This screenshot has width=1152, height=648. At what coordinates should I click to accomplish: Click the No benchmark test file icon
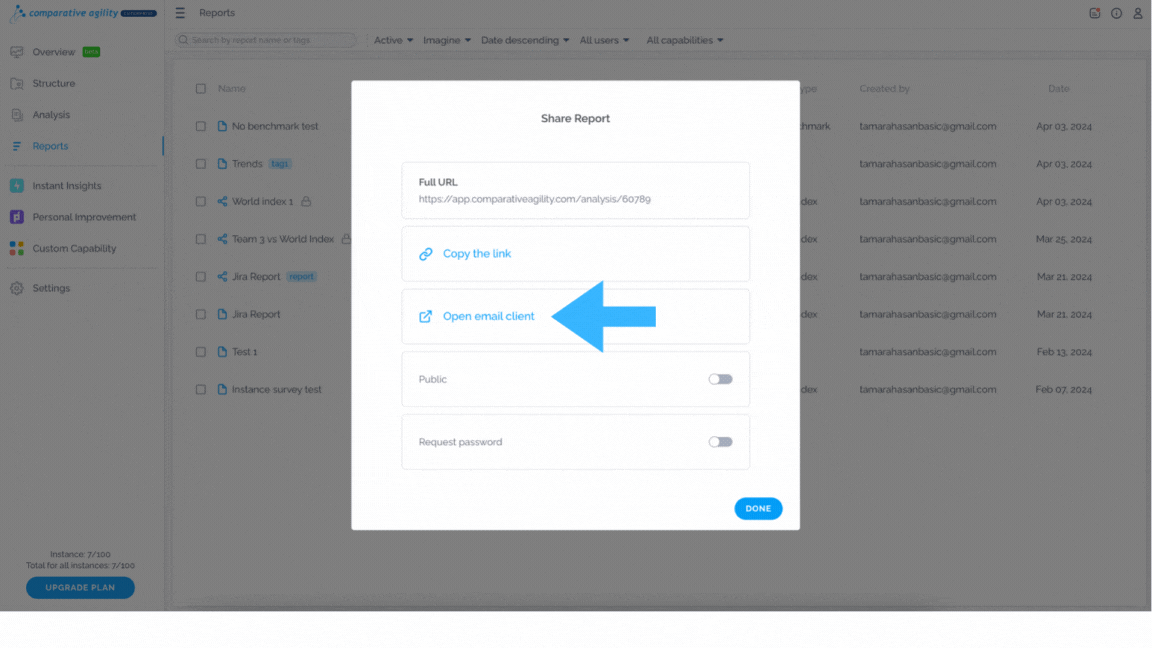tap(222, 126)
